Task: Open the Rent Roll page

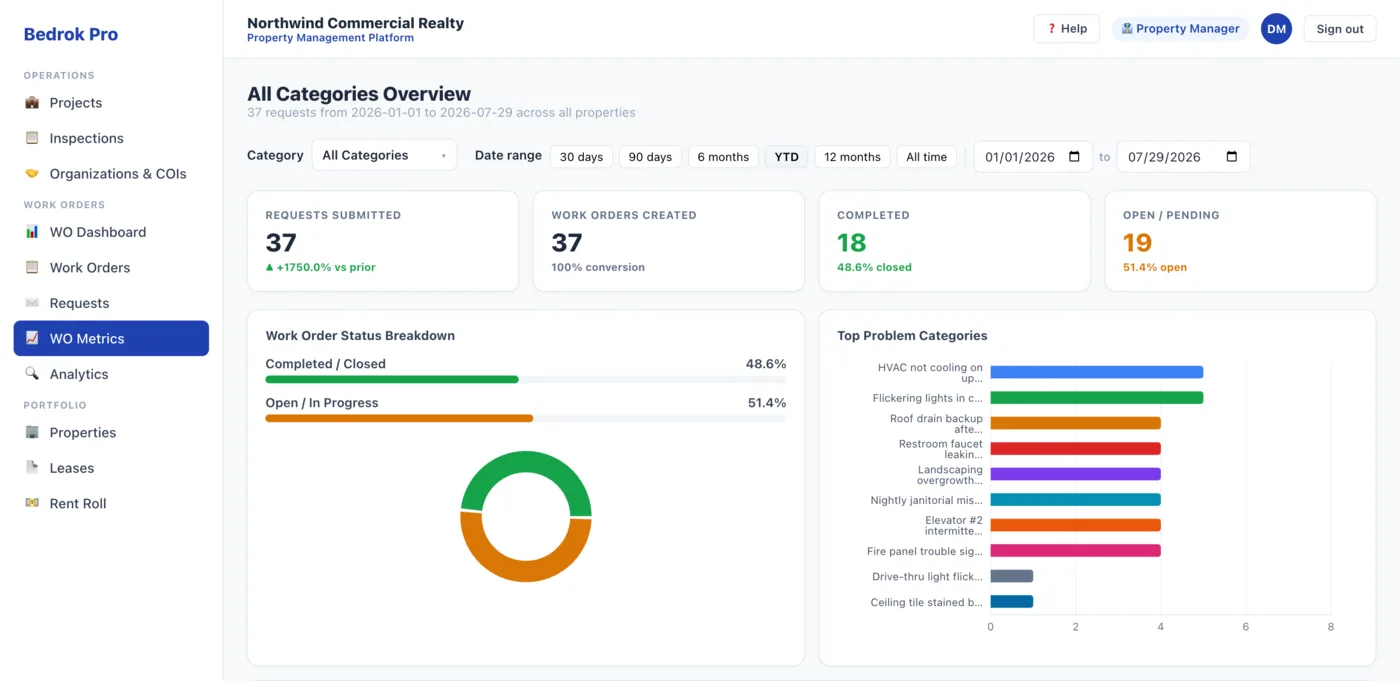Action: click(x=111, y=504)
